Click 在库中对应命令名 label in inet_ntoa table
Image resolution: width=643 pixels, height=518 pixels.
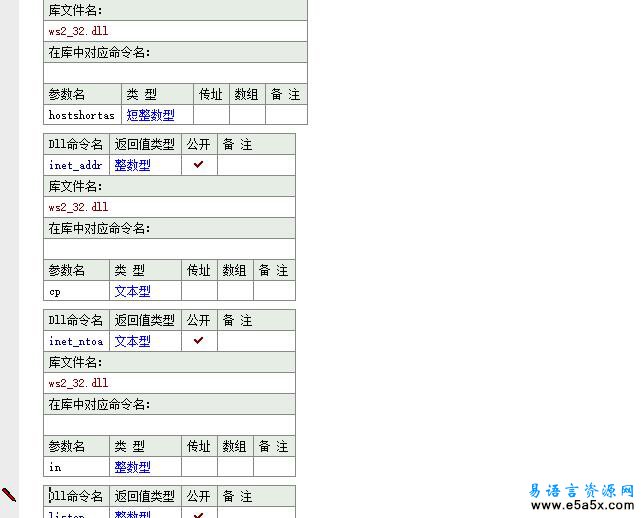(99, 404)
